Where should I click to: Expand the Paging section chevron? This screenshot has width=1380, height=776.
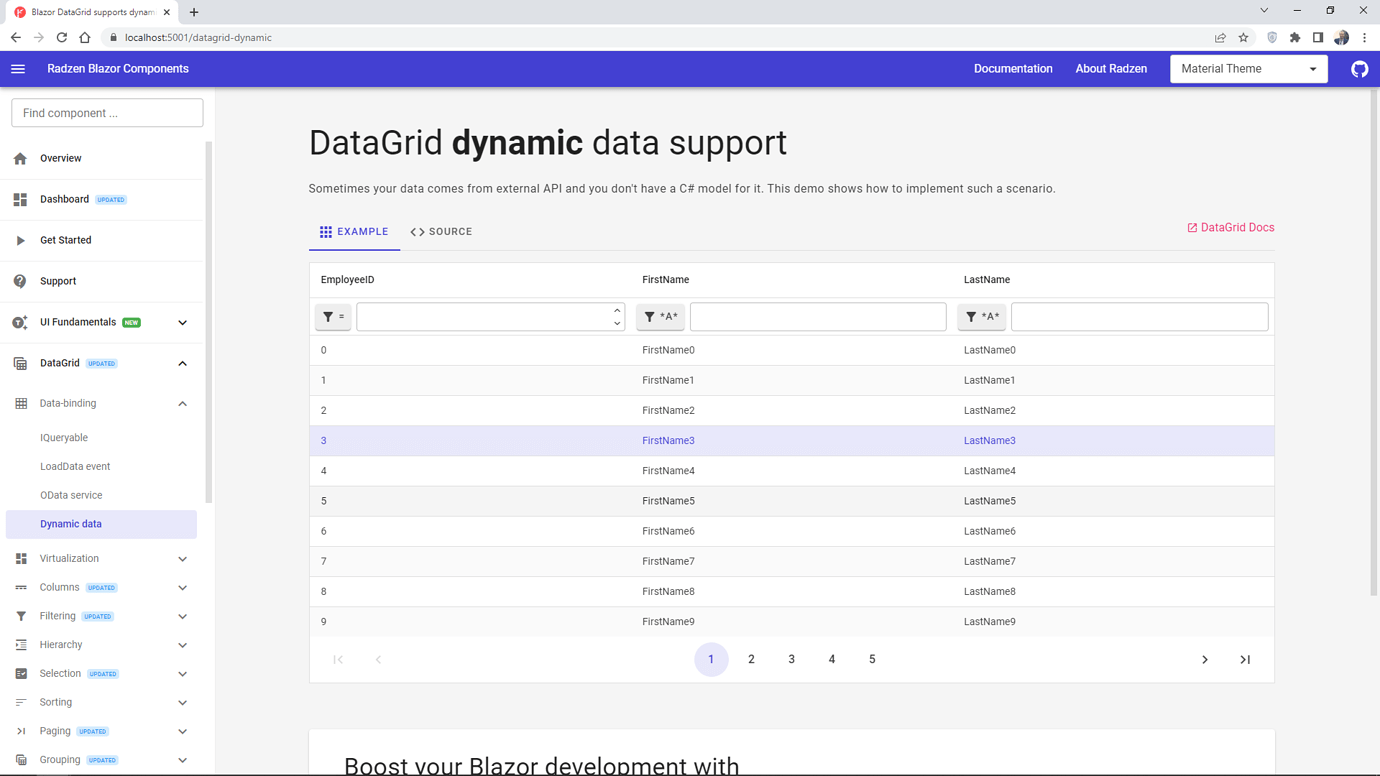tap(182, 732)
